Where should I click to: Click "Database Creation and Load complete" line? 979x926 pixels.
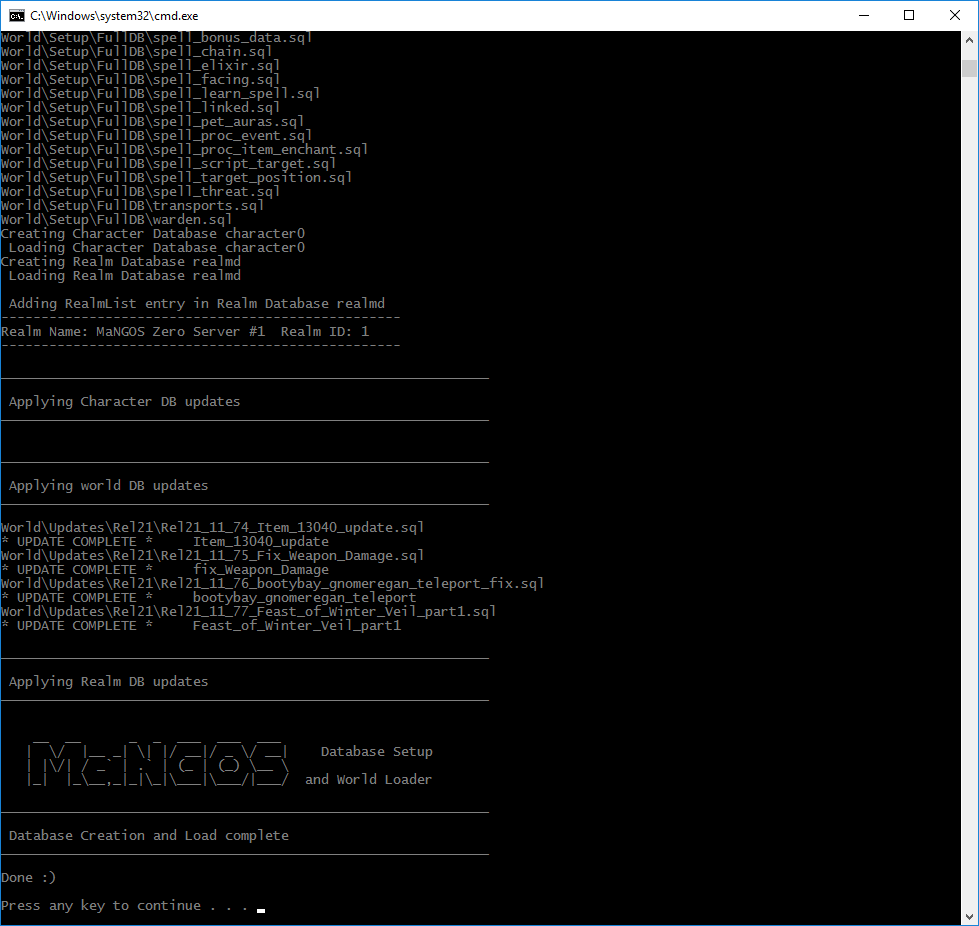tap(149, 835)
